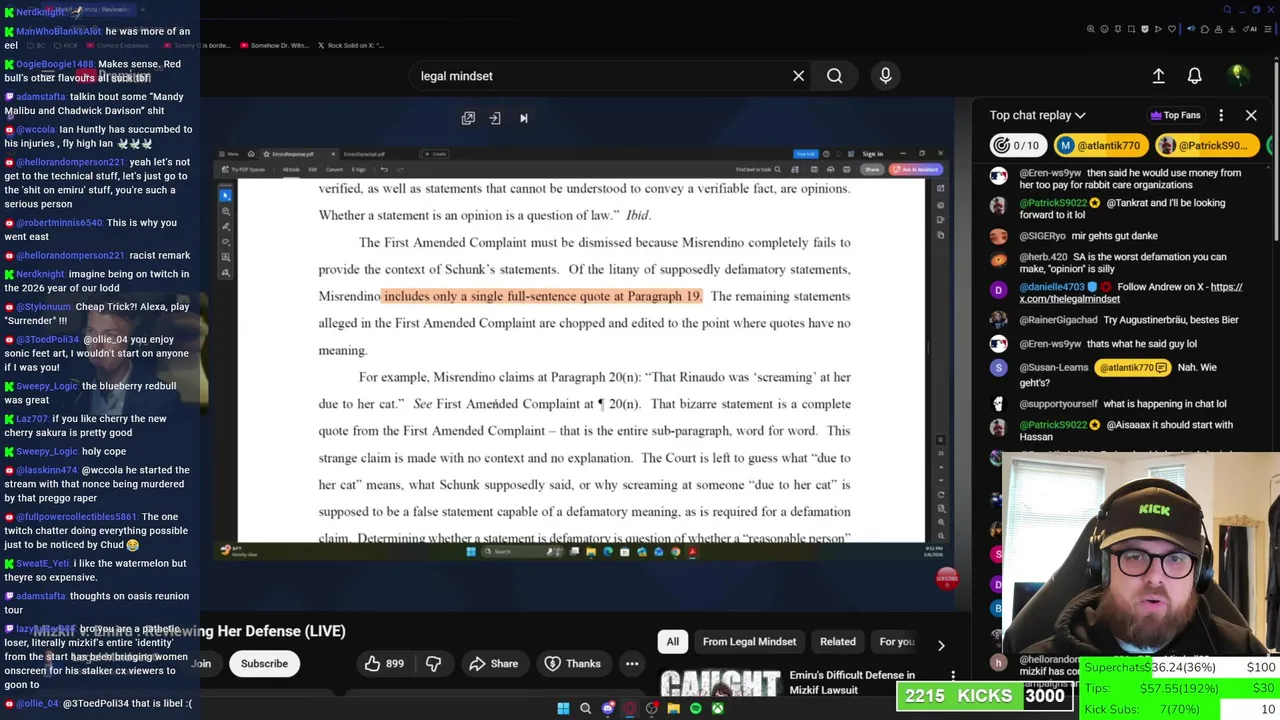Viewport: 1280px width, 720px height.
Task: Open more actions ellipsis under video
Action: click(632, 663)
